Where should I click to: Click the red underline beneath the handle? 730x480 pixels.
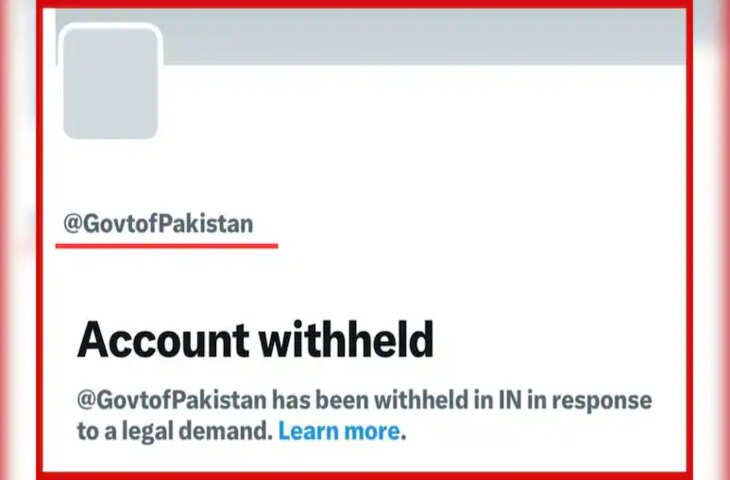tap(167, 246)
